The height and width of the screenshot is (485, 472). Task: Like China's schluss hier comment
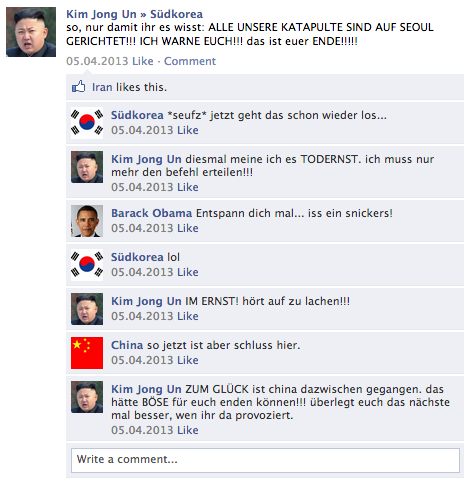click(188, 360)
